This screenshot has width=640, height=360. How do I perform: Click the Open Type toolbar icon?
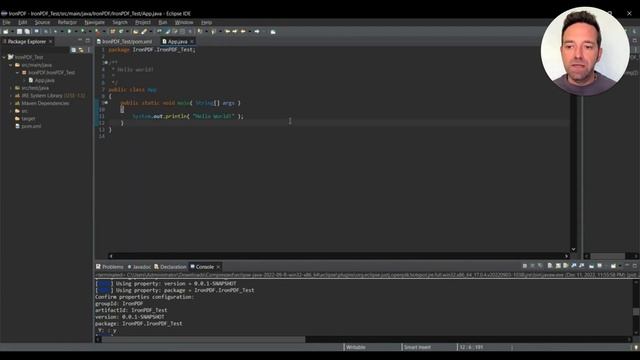(136, 31)
